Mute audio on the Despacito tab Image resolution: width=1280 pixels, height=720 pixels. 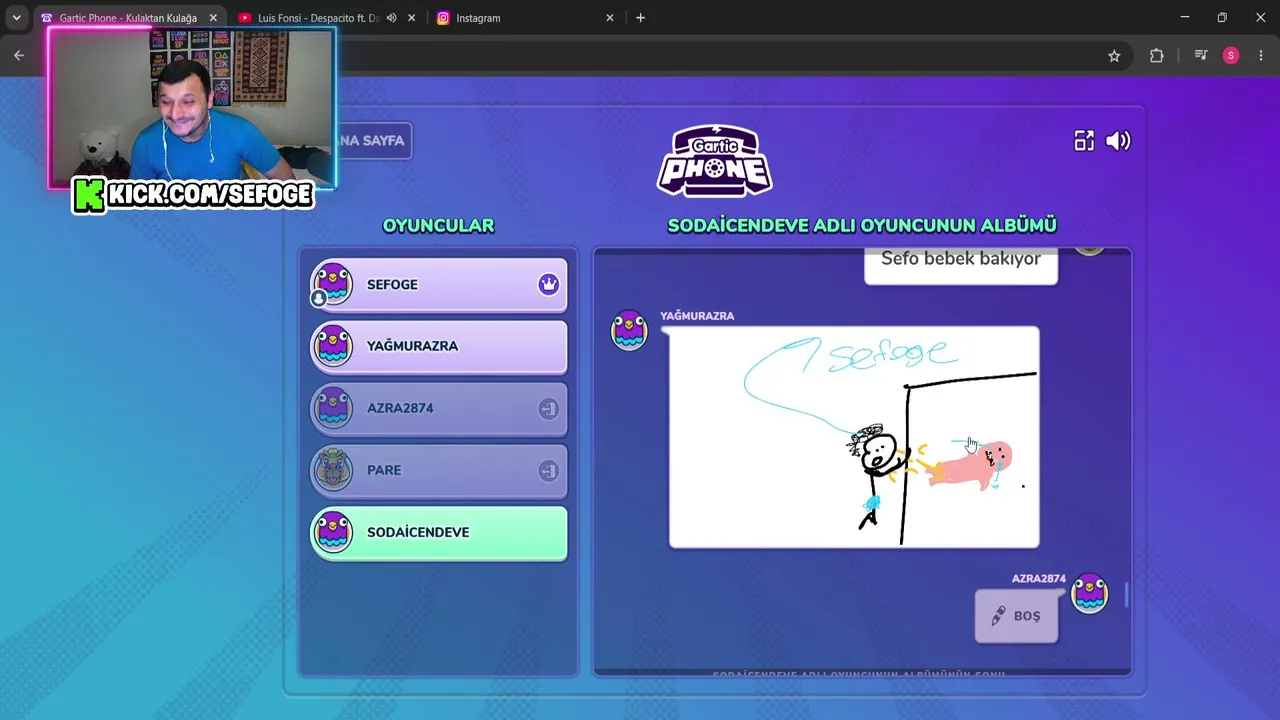click(x=392, y=18)
